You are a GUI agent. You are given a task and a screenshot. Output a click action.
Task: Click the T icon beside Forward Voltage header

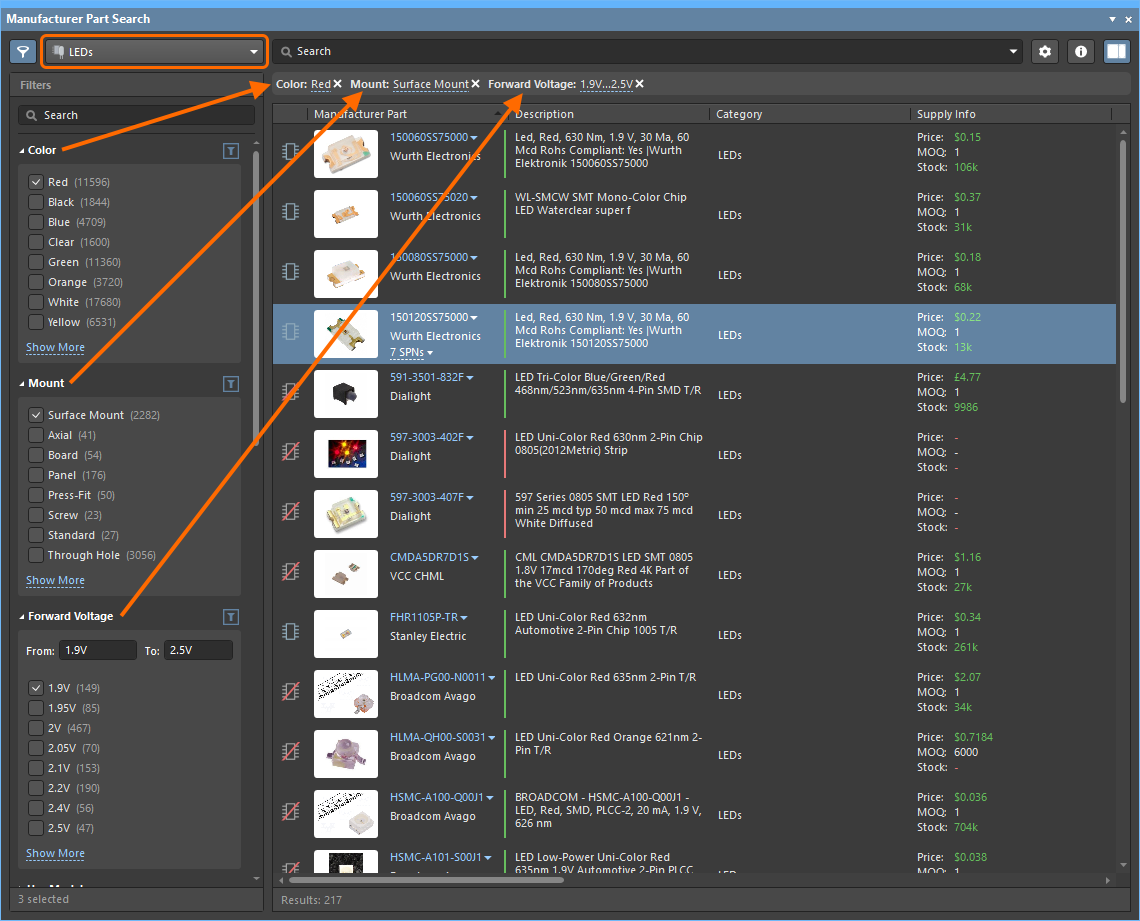pyautogui.click(x=231, y=616)
